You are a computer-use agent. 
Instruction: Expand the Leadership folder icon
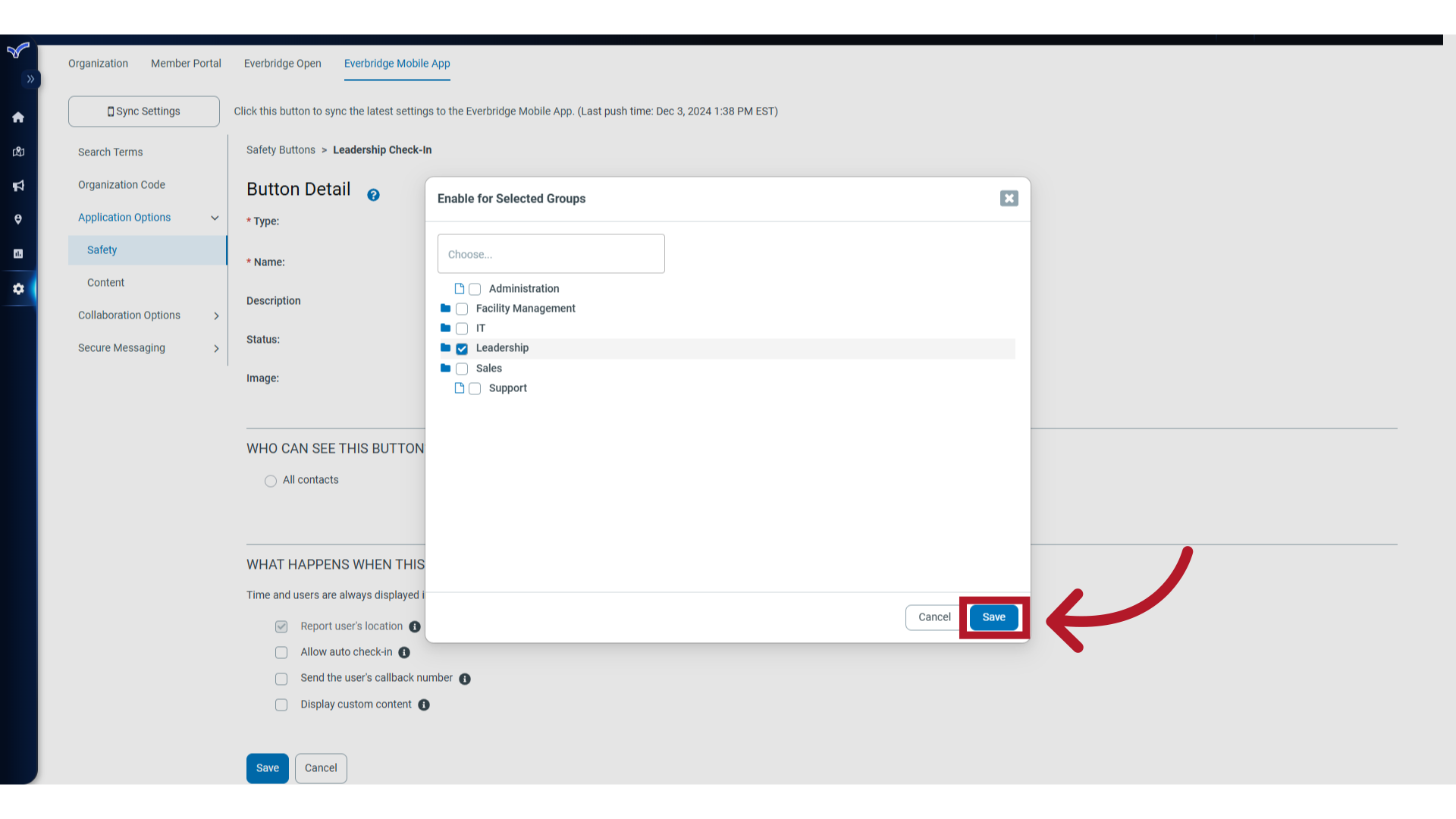point(446,347)
